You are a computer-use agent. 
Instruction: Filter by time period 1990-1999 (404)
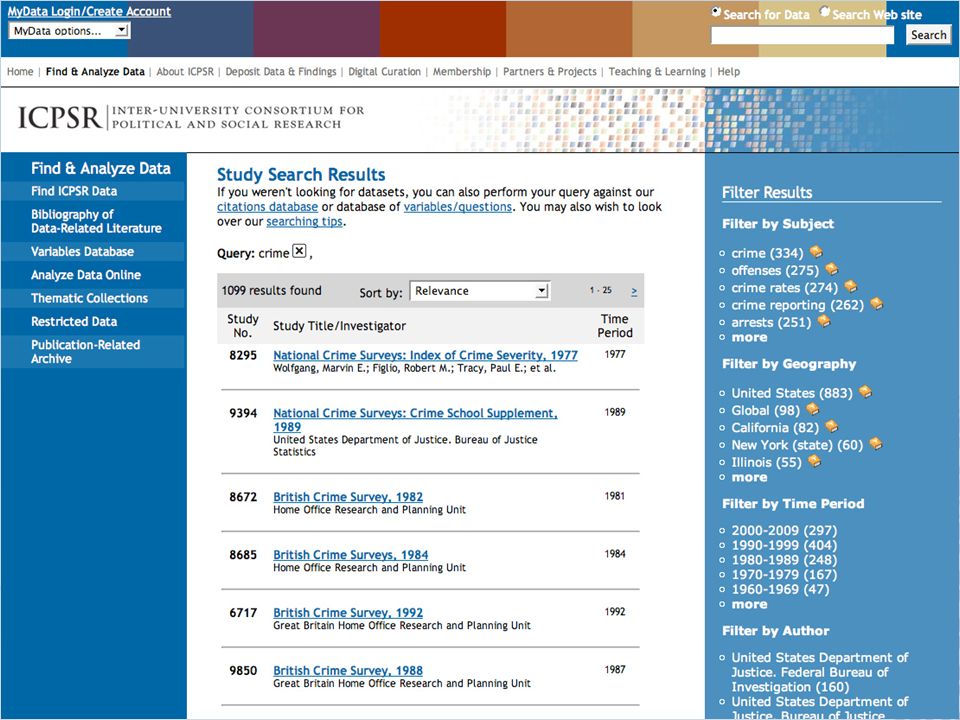pyautogui.click(x=784, y=545)
